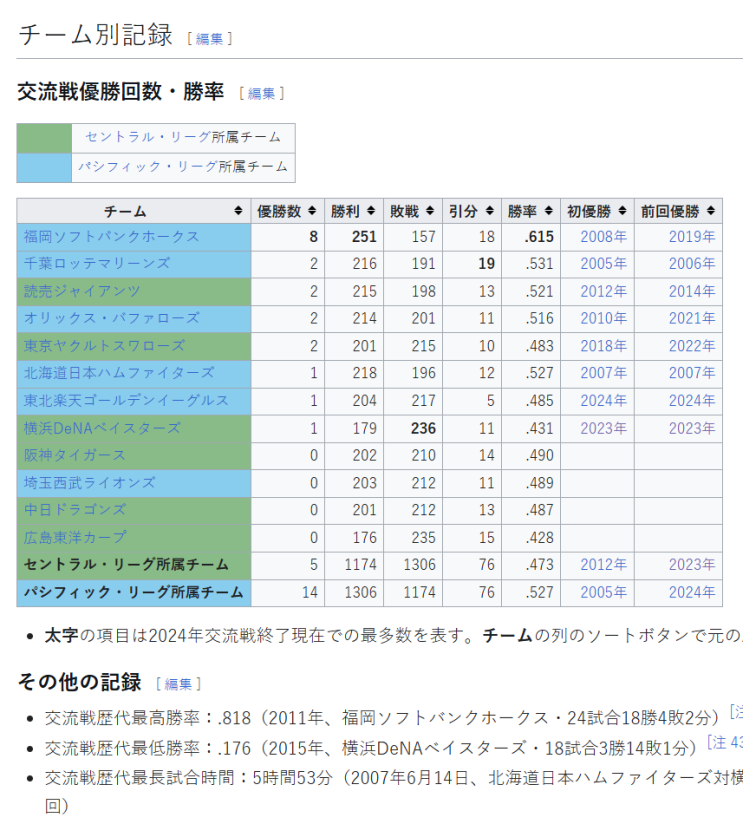Sort by 勝率 column sort arrows

pyautogui.click(x=548, y=211)
